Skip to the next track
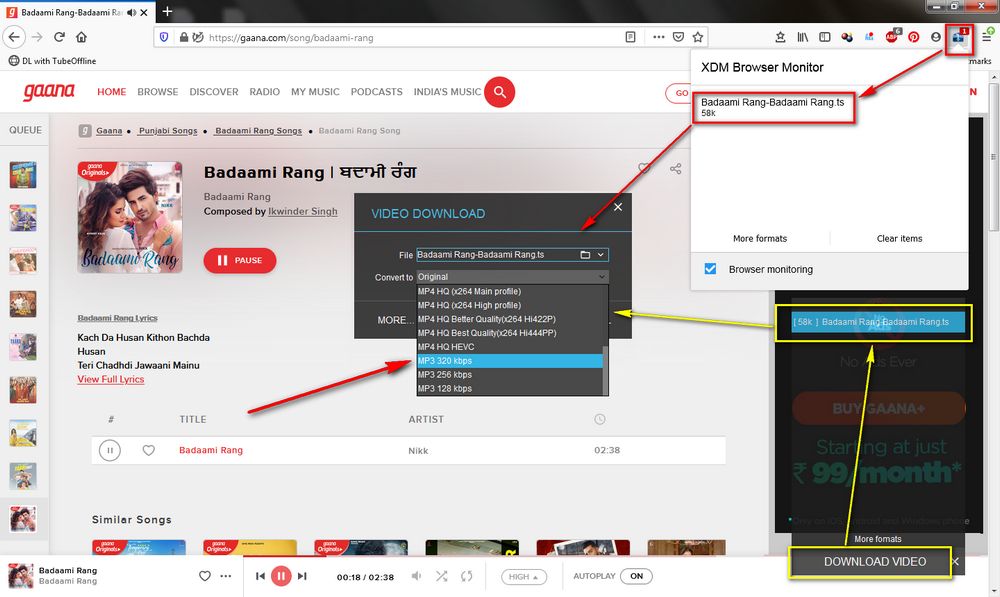Viewport: 1000px width, 597px height. click(302, 576)
